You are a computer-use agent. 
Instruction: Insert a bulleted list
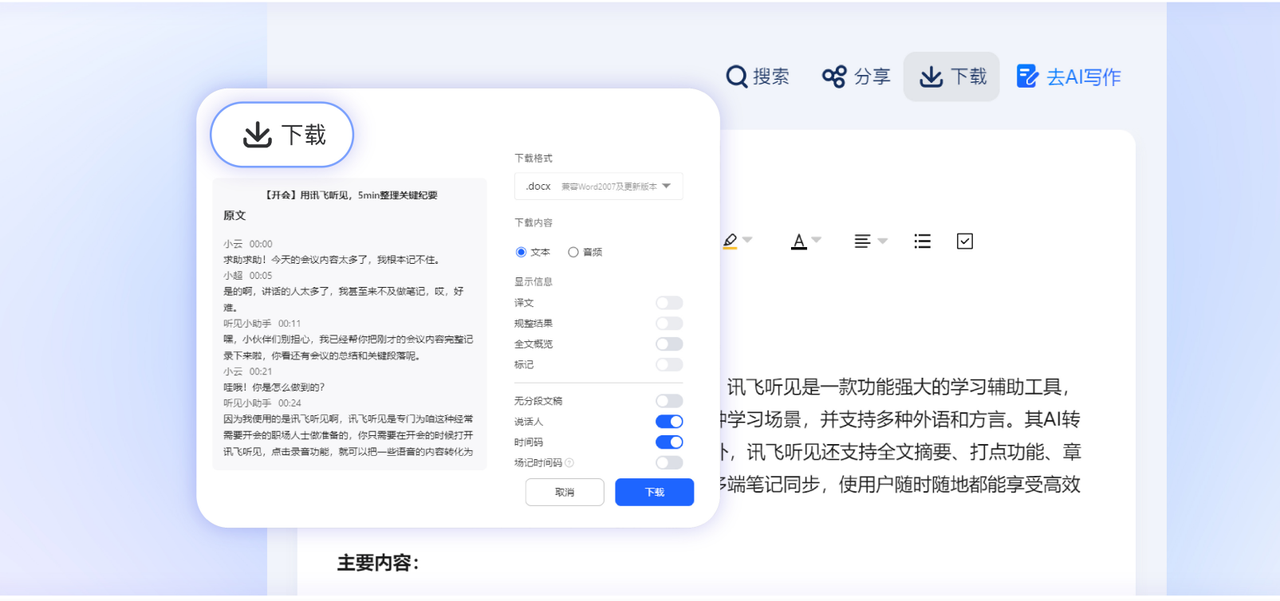[x=923, y=241]
